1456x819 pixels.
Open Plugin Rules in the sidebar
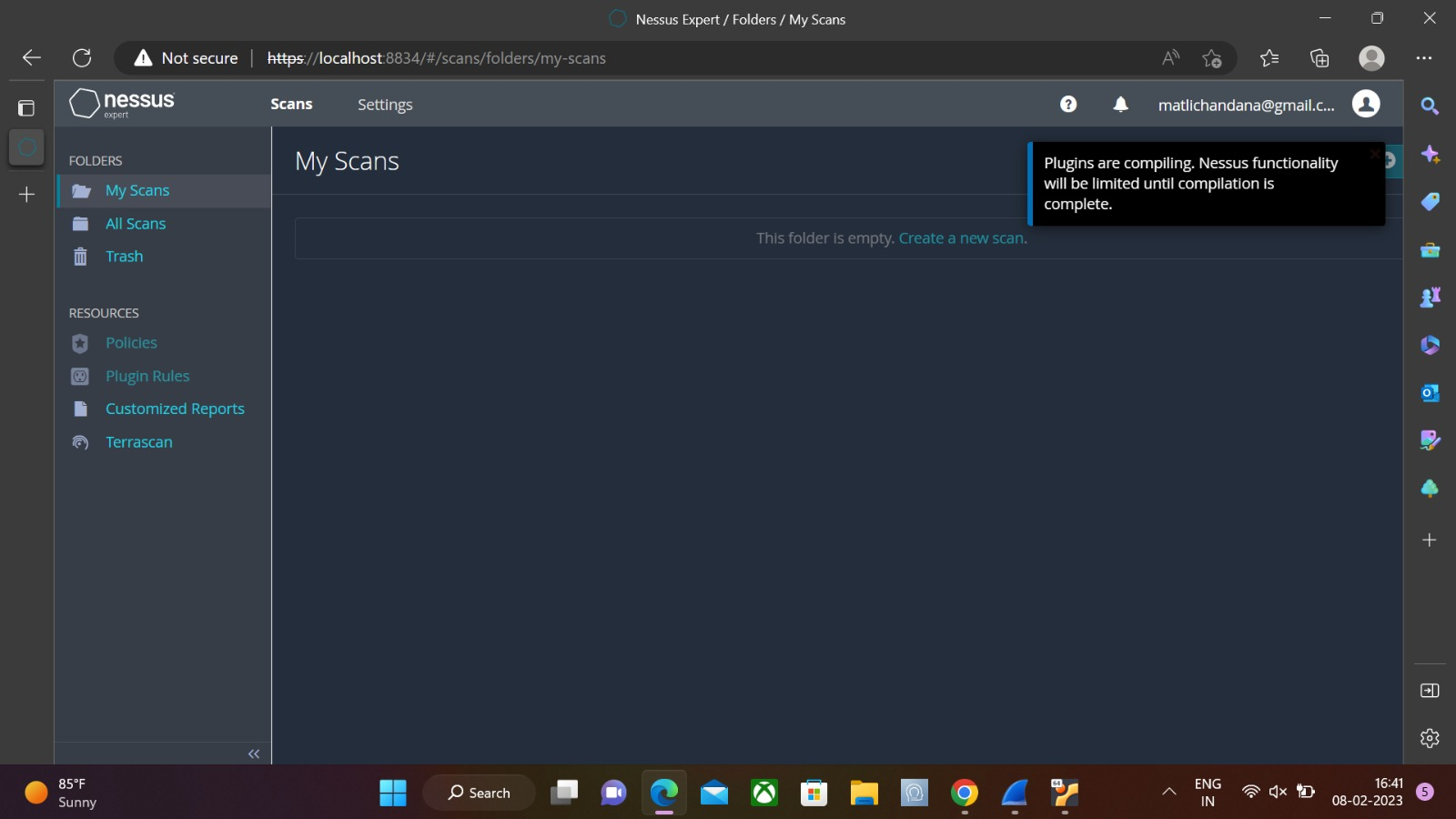point(147,377)
